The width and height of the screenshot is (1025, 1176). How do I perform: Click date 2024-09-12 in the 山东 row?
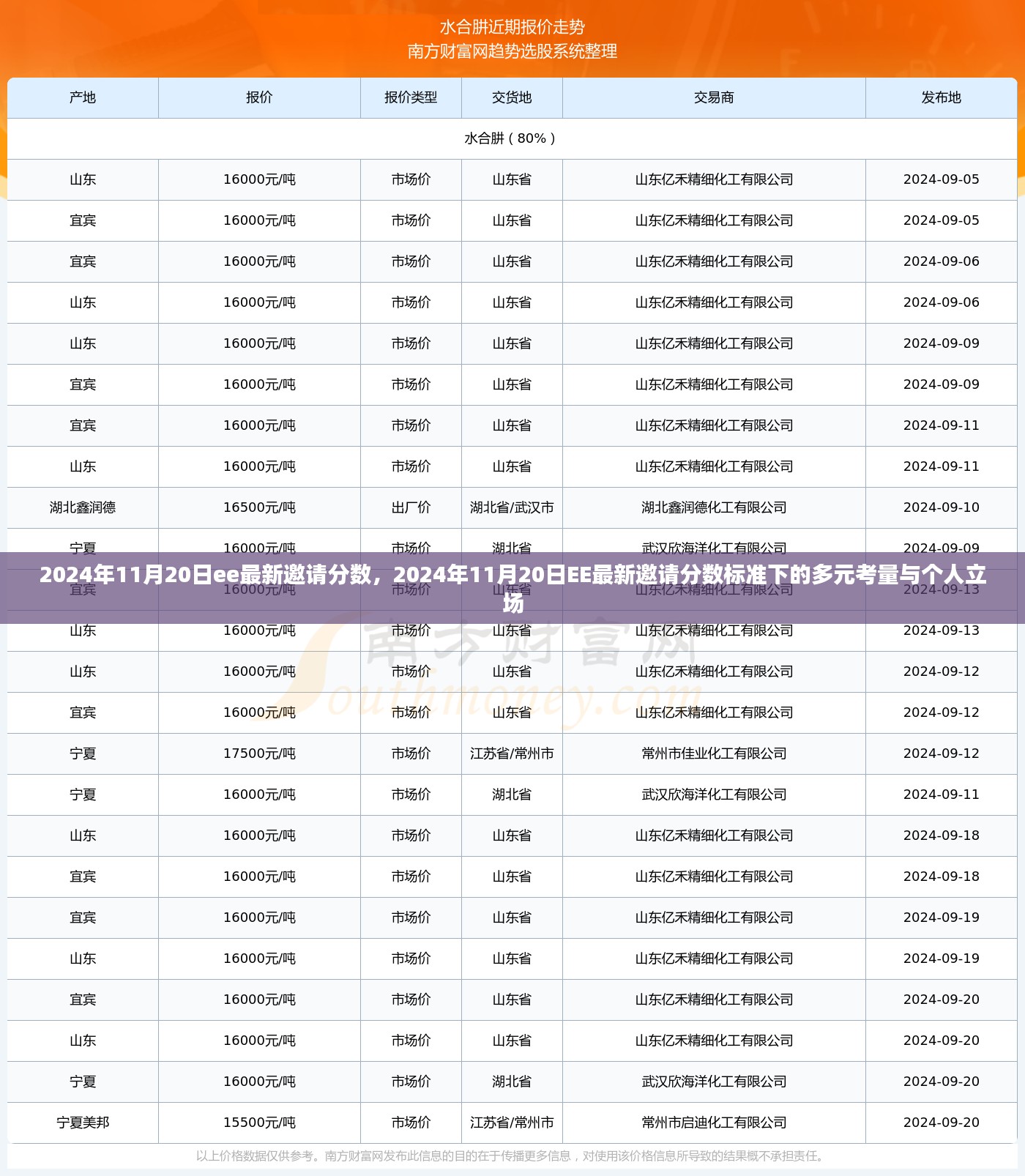[941, 671]
